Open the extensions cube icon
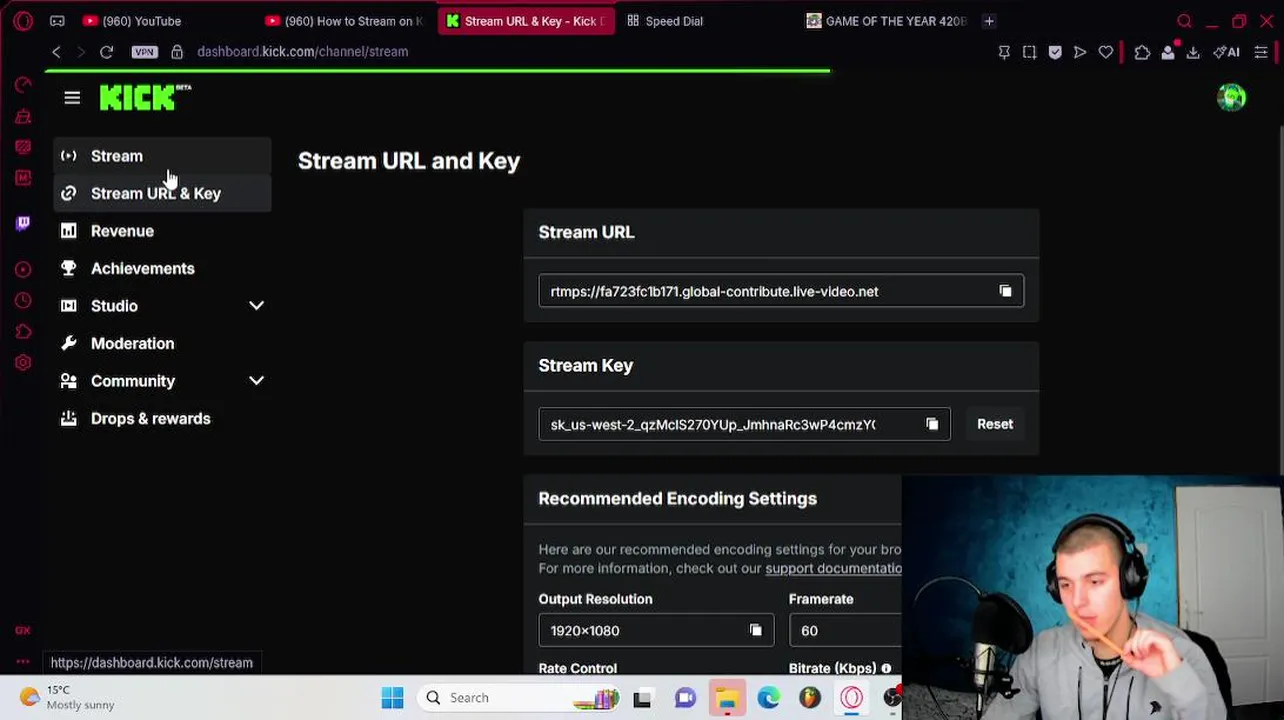This screenshot has width=1284, height=720. tap(1142, 52)
